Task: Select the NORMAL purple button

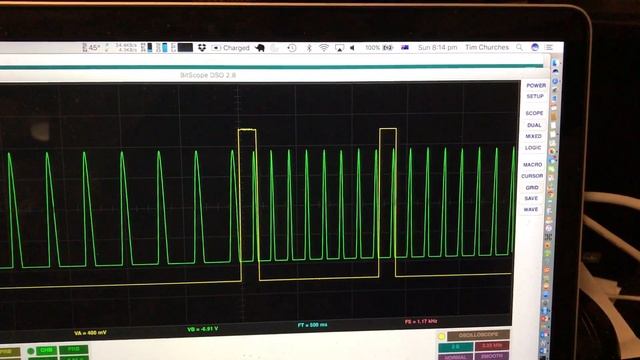Action: 456,357
